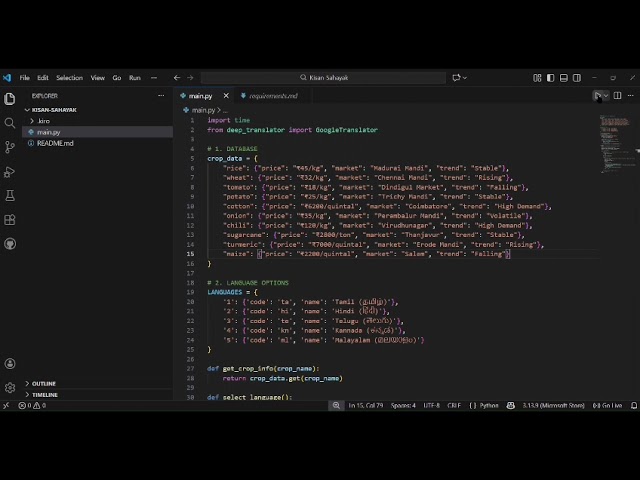Go to line via Ln 15, Col 79
The height and width of the screenshot is (480, 640).
[366, 405]
